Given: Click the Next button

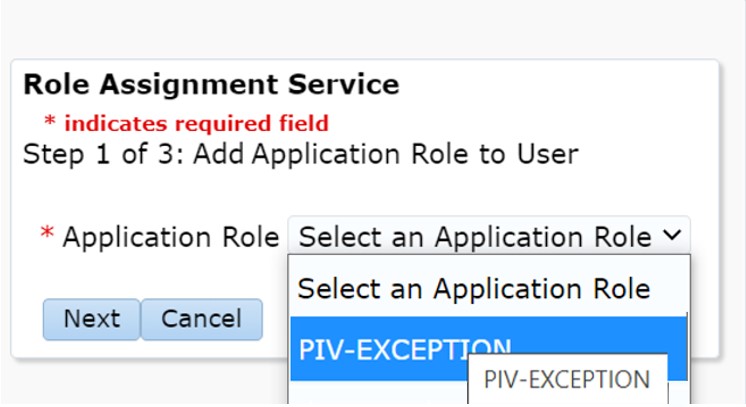Looking at the screenshot, I should (x=91, y=319).
